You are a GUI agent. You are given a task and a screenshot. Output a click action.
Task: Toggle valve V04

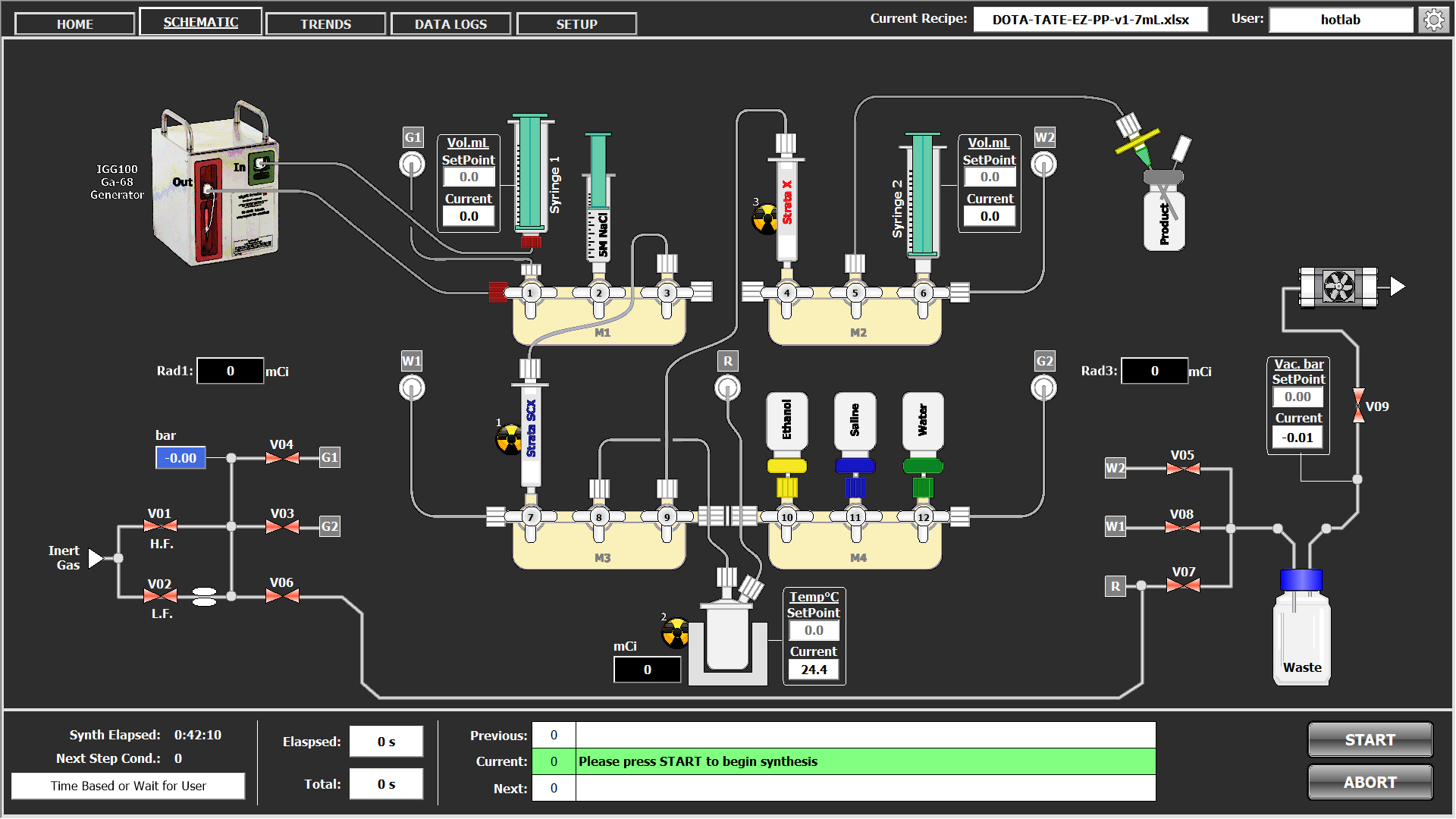tap(282, 458)
